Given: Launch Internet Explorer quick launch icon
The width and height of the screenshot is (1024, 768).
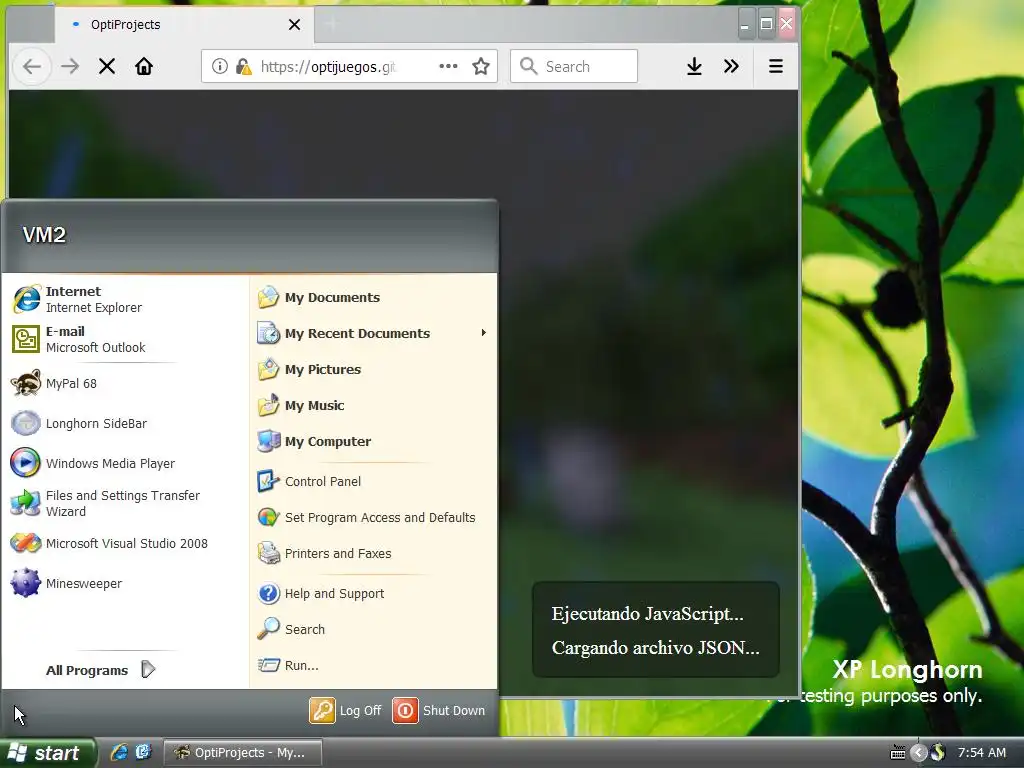Looking at the screenshot, I should (x=118, y=752).
